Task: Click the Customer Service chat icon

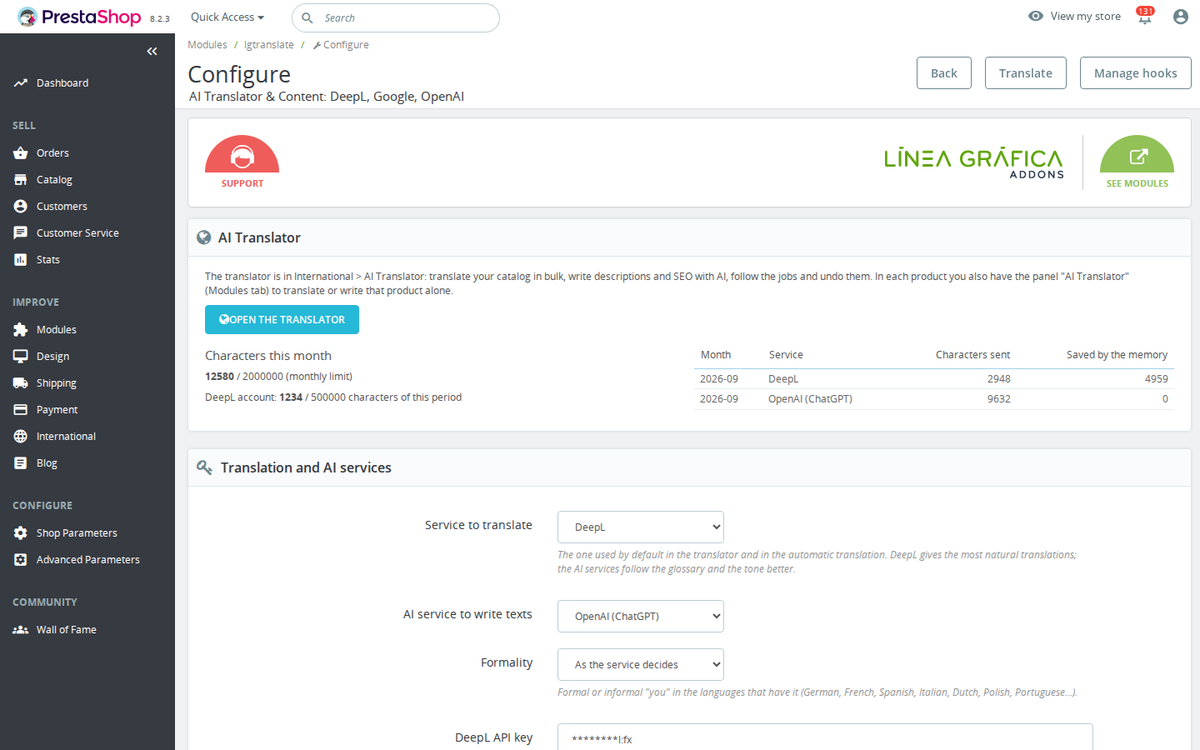Action: [x=20, y=233]
